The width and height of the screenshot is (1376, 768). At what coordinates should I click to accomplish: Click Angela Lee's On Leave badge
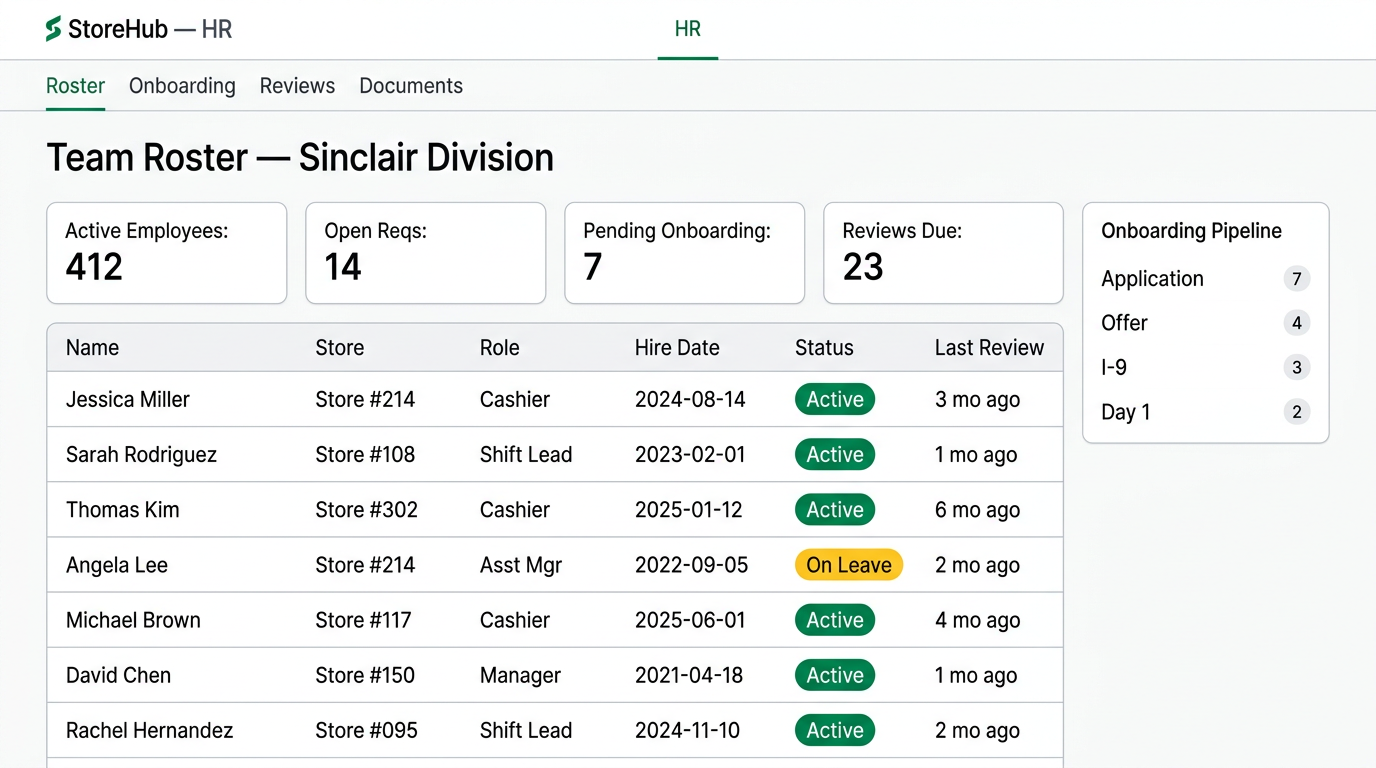click(849, 565)
